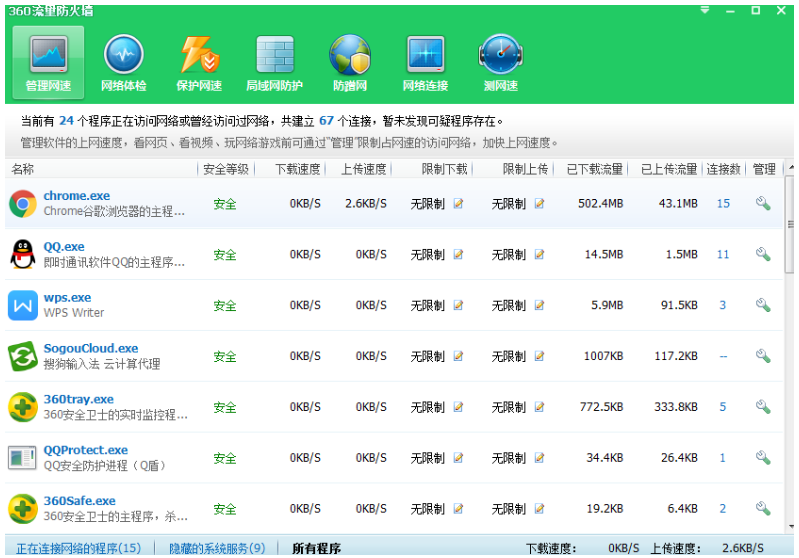
Task: Open wps.exe program name link
Action: pos(67,297)
